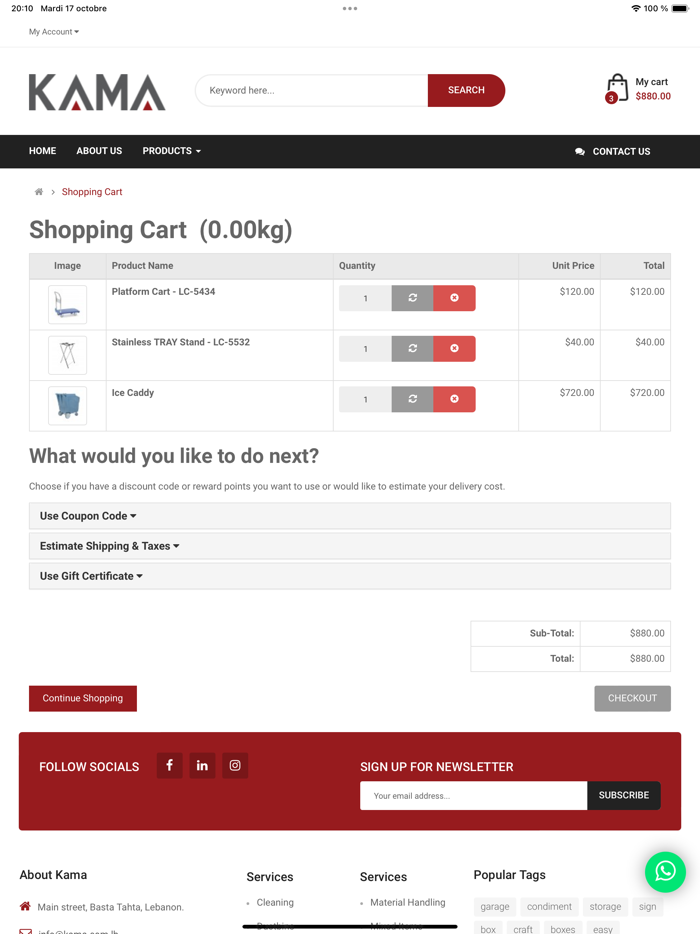Select the storage popular tag
700x934 pixels.
coord(605,907)
